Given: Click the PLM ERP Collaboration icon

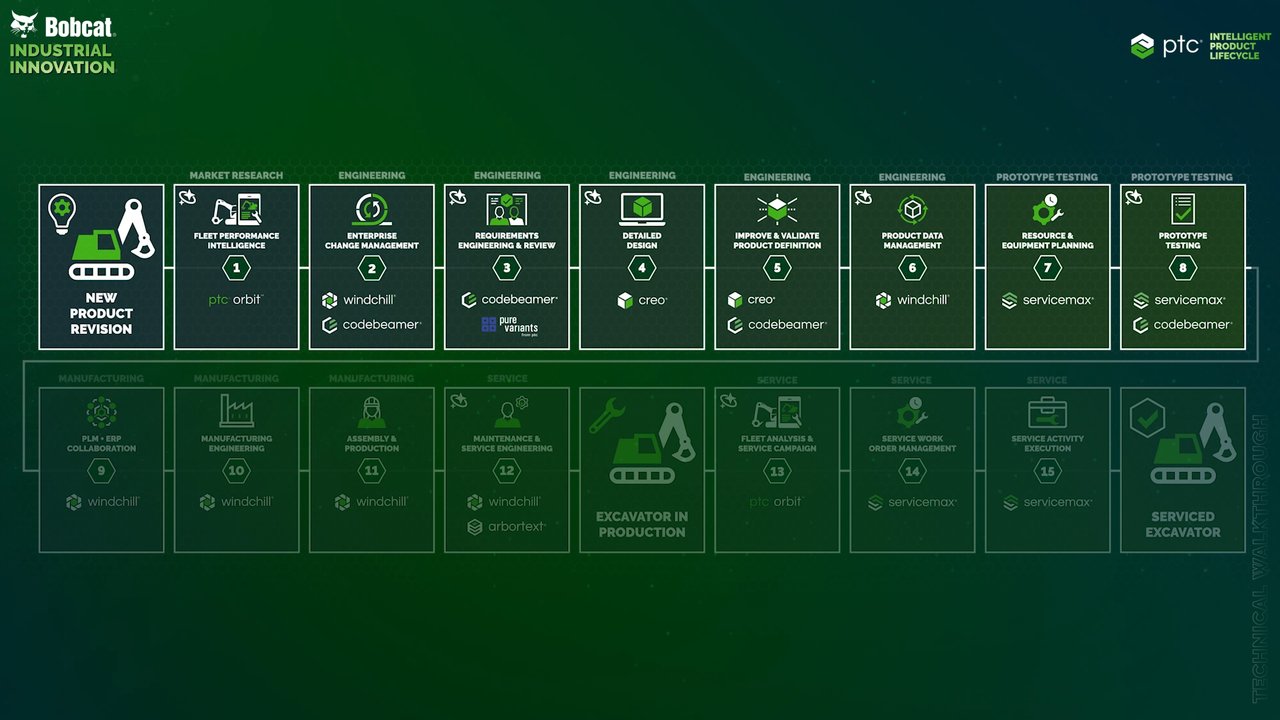Looking at the screenshot, I should 102,412.
